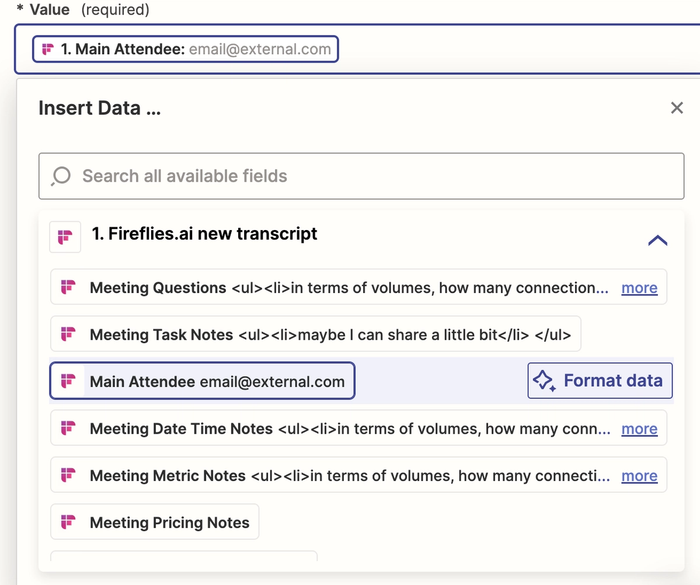Click Fireflies icon on Meeting Questions row
Screen dimensions: 700x585
point(68,287)
